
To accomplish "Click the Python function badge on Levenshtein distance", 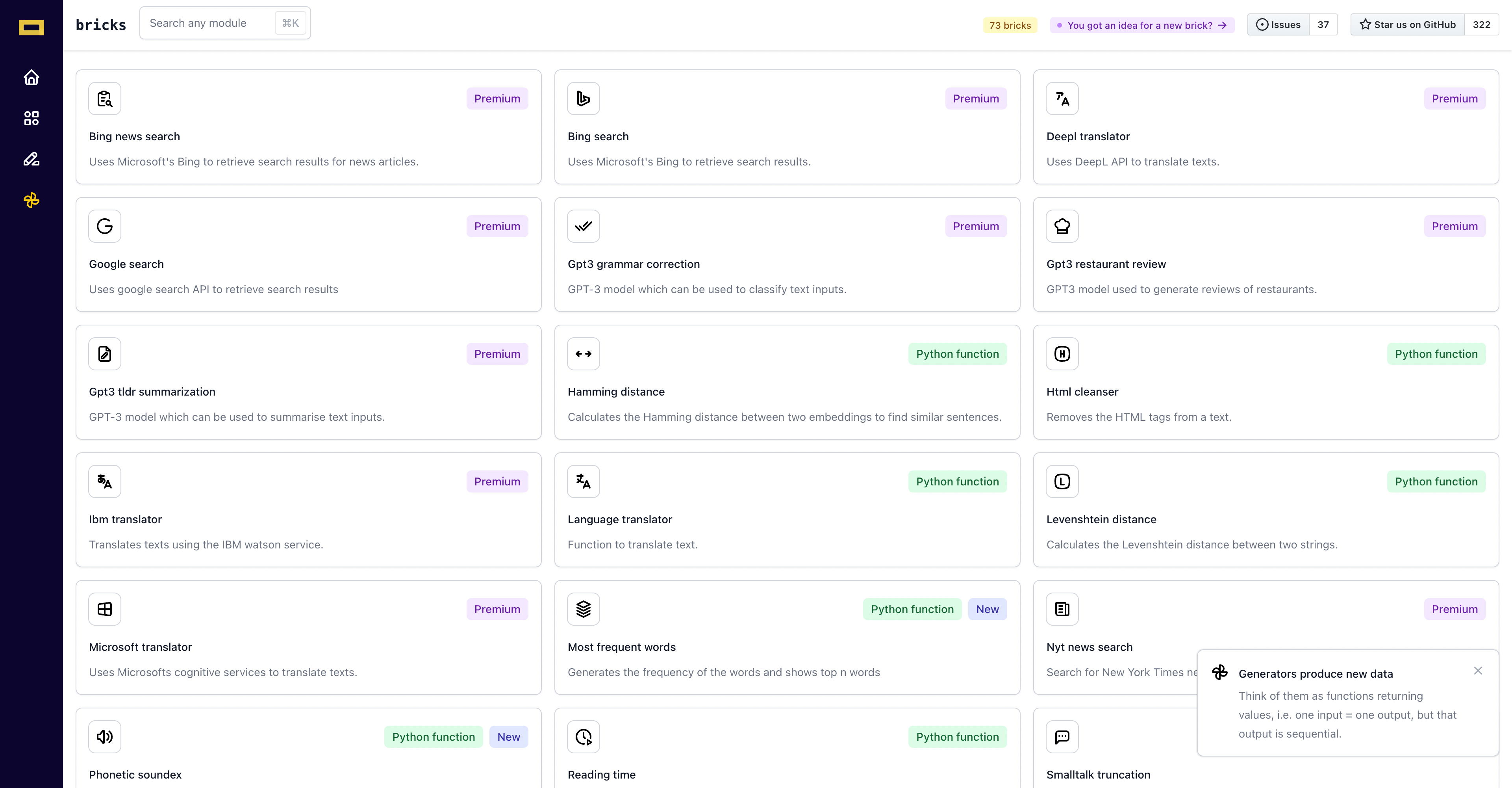I will point(1436,481).
